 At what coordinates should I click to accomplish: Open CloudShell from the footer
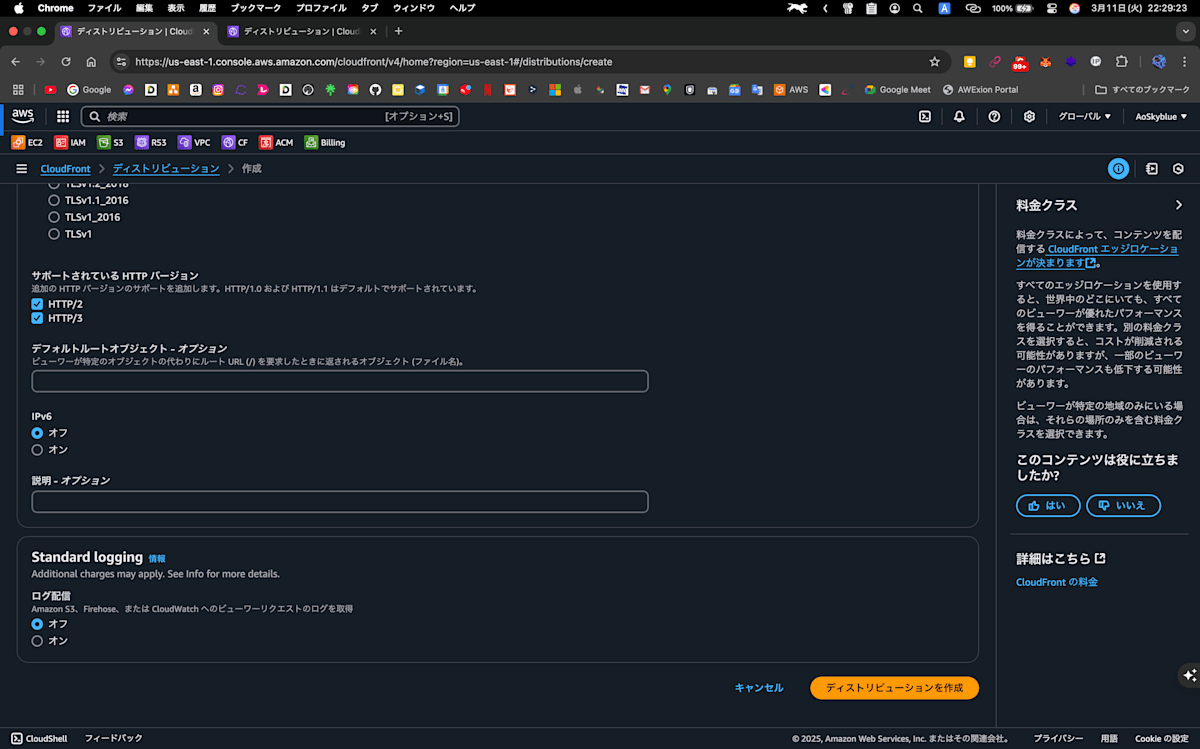tap(39, 738)
